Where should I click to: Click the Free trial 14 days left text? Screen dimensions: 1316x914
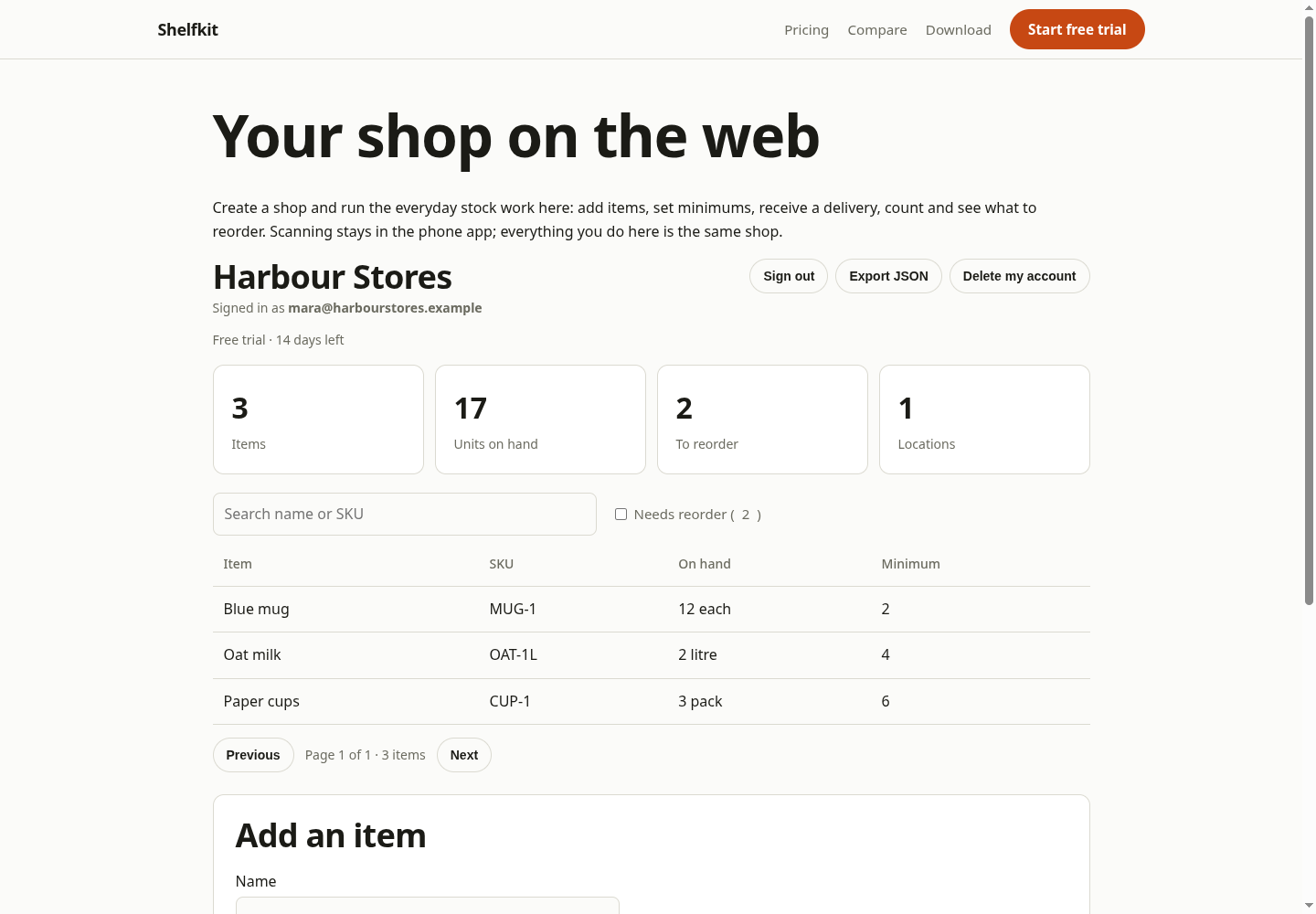(278, 340)
